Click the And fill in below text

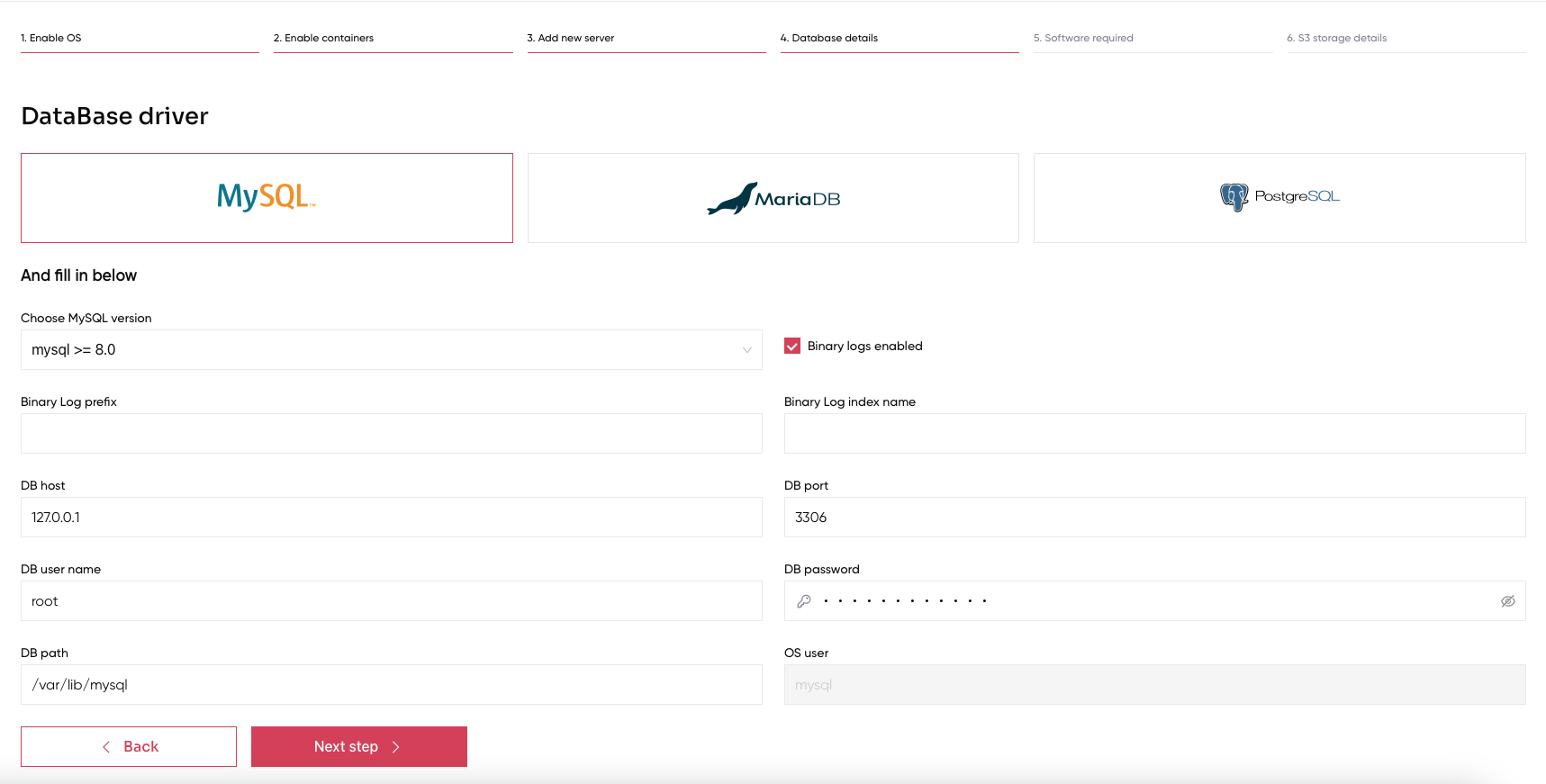(x=79, y=275)
